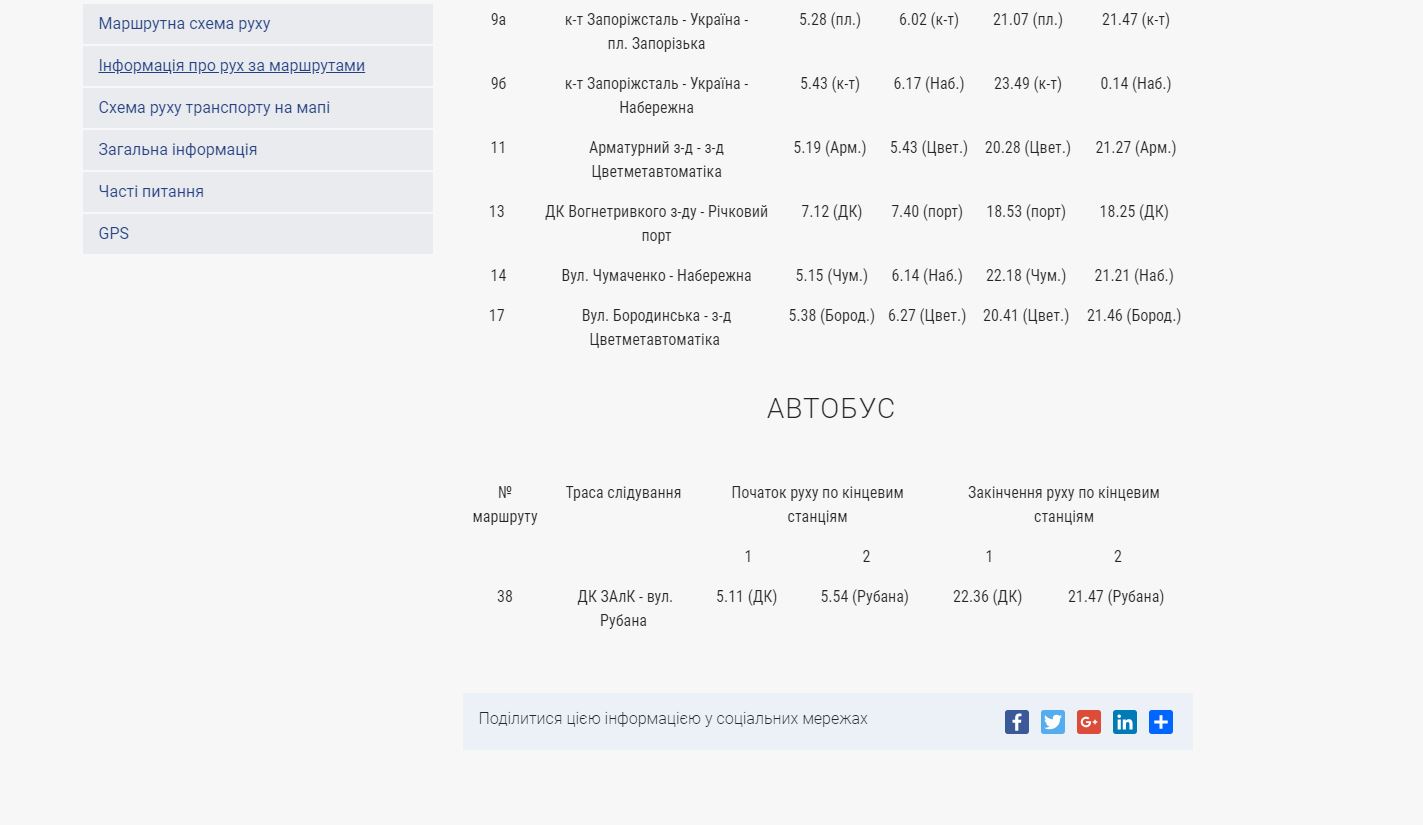Select Інформація про рух за маршрутами
Screen dimensions: 1423x825
coord(231,66)
